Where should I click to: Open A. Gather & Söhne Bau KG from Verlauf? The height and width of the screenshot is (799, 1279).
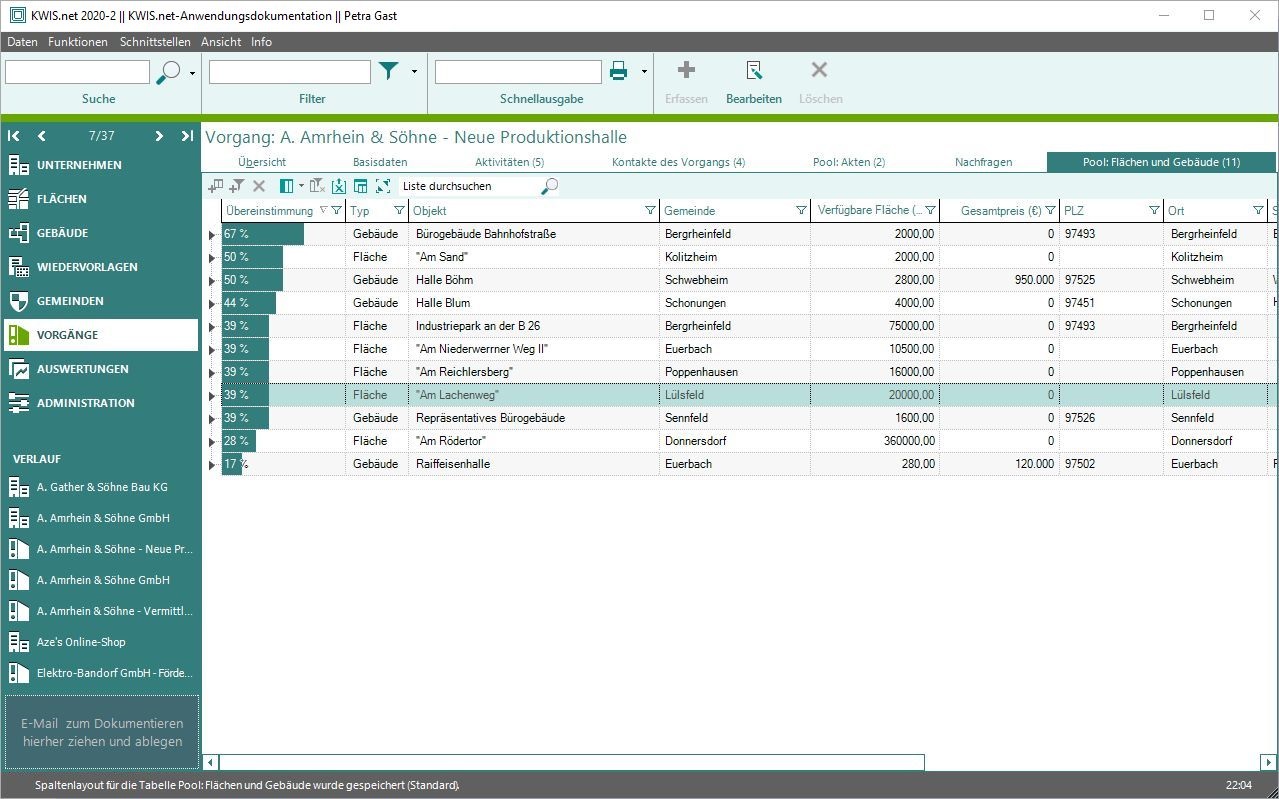click(x=100, y=487)
